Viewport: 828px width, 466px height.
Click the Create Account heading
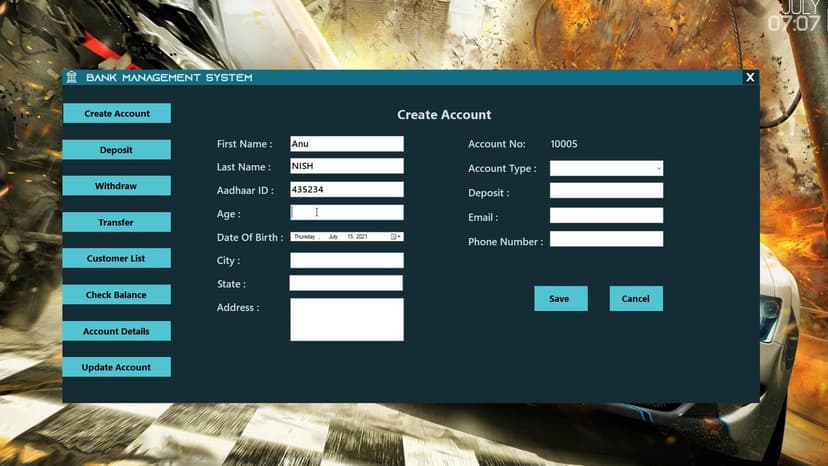pos(444,115)
